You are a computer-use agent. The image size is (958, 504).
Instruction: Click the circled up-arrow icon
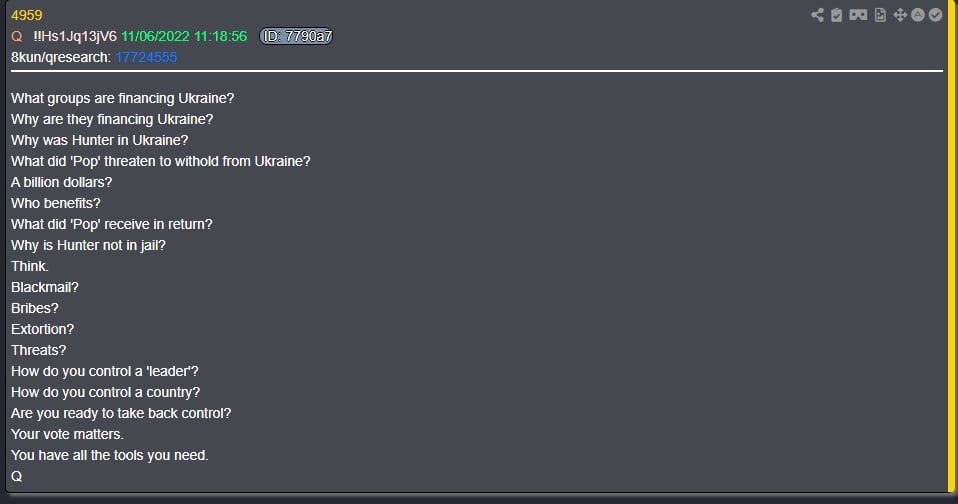tap(917, 15)
